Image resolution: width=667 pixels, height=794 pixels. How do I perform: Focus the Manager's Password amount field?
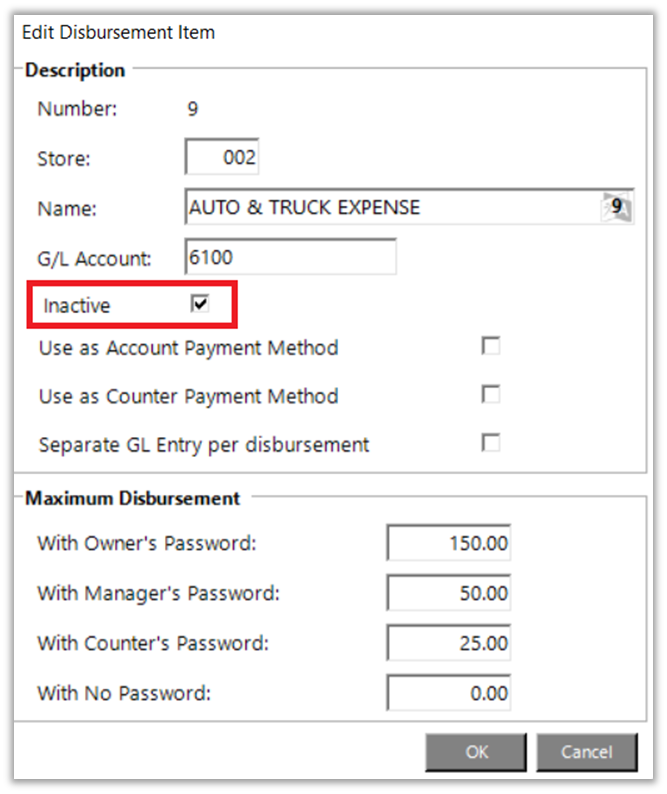(x=448, y=593)
